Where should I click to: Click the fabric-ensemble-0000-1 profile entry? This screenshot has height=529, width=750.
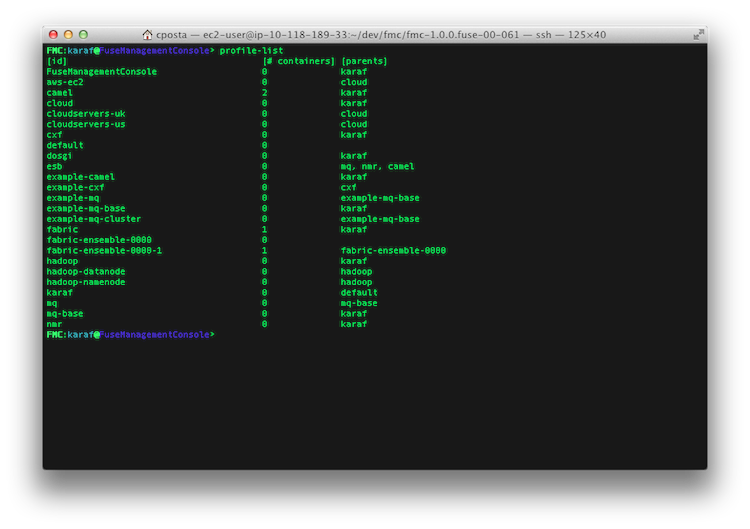click(x=104, y=251)
